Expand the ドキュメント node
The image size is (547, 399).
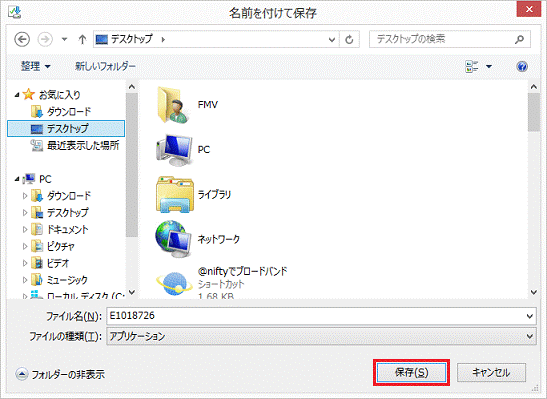click(25, 229)
